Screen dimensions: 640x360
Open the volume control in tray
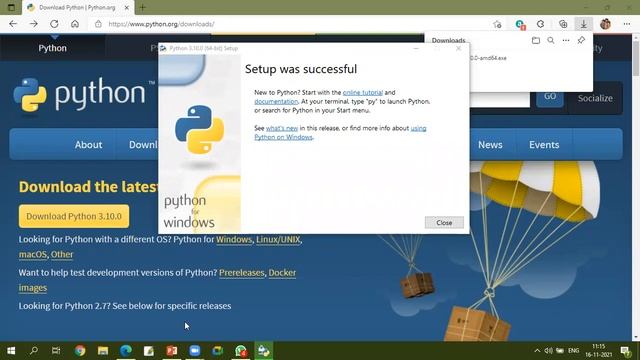(x=548, y=351)
